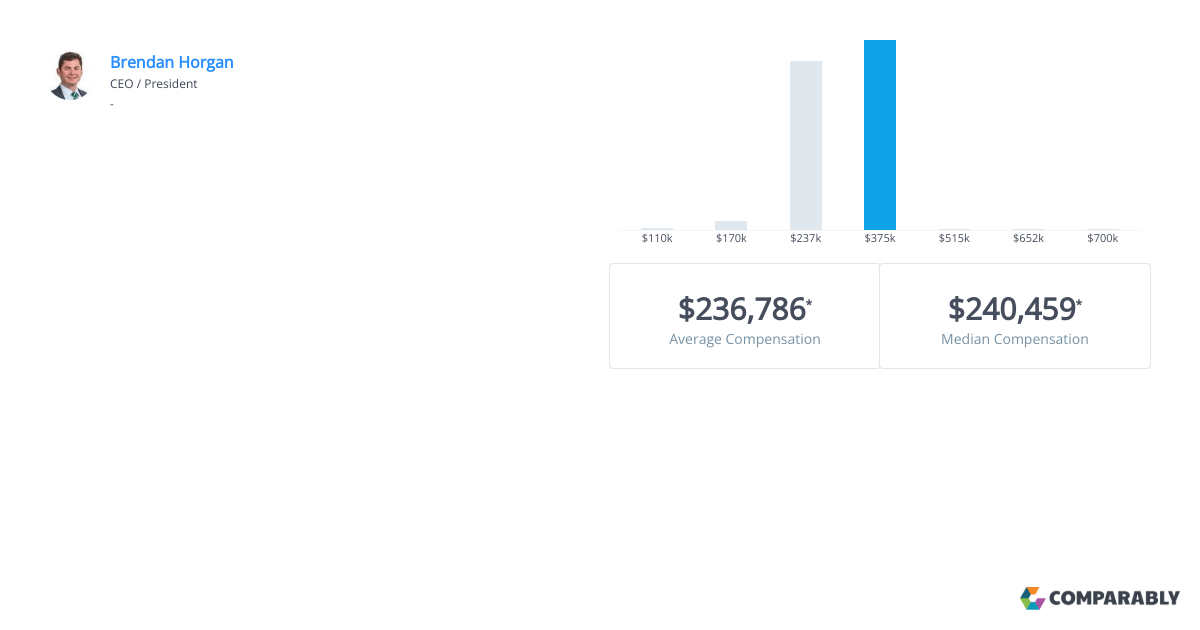Viewport: 1200px width, 630px height.
Task: Click the COMPARABLY brand wordmark
Action: click(1114, 599)
